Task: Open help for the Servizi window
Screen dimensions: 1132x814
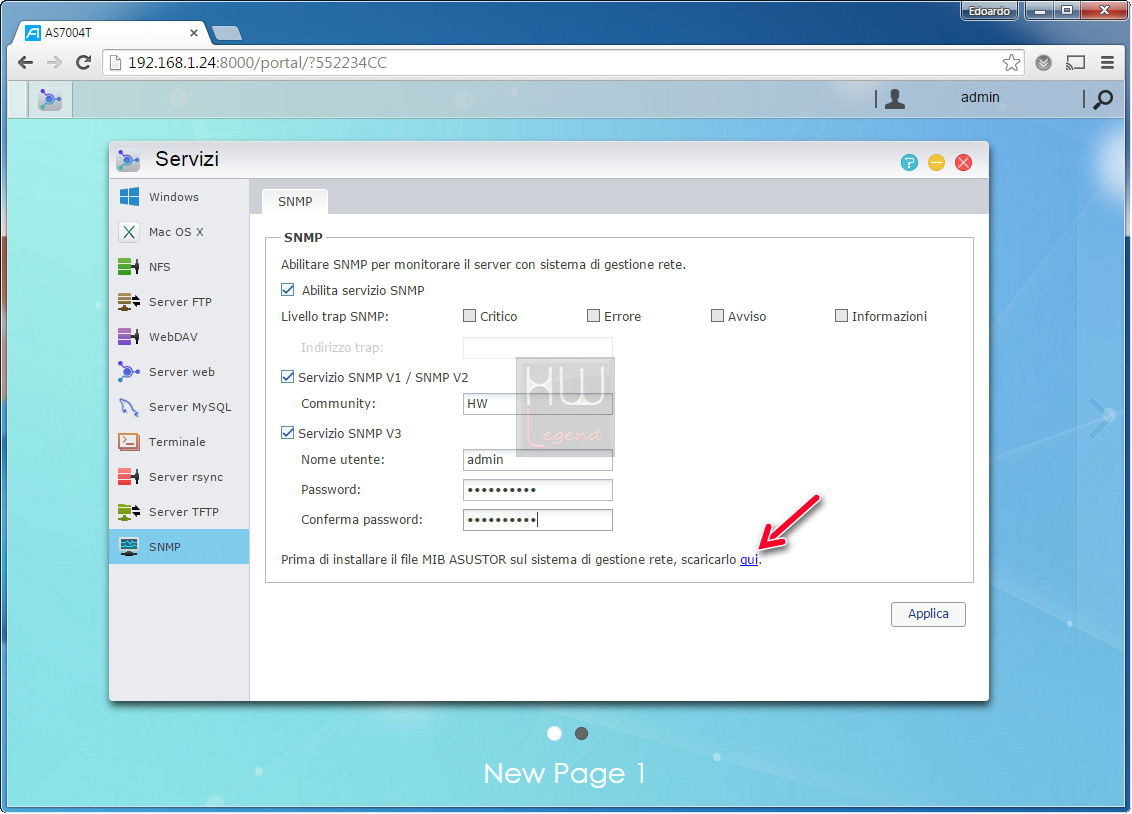Action: pyautogui.click(x=909, y=162)
